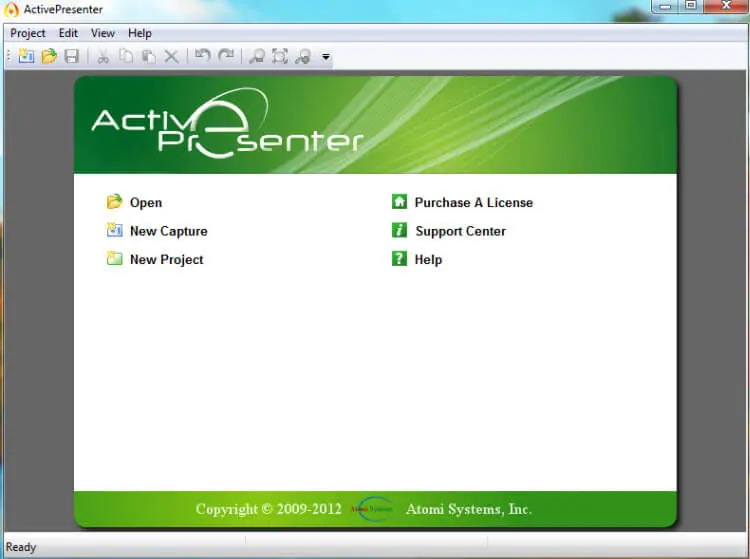The height and width of the screenshot is (559, 750).
Task: Close the ActivePresenter window
Action: pyautogui.click(x=726, y=6)
